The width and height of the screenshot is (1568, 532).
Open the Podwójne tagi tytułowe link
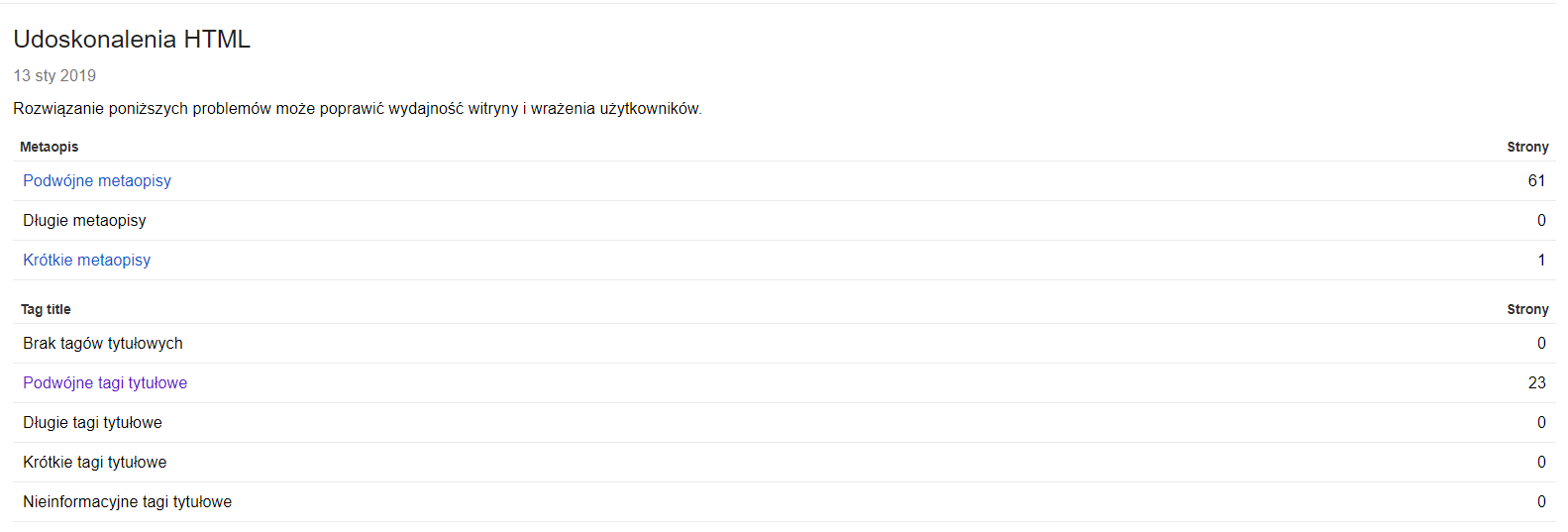pyautogui.click(x=105, y=382)
